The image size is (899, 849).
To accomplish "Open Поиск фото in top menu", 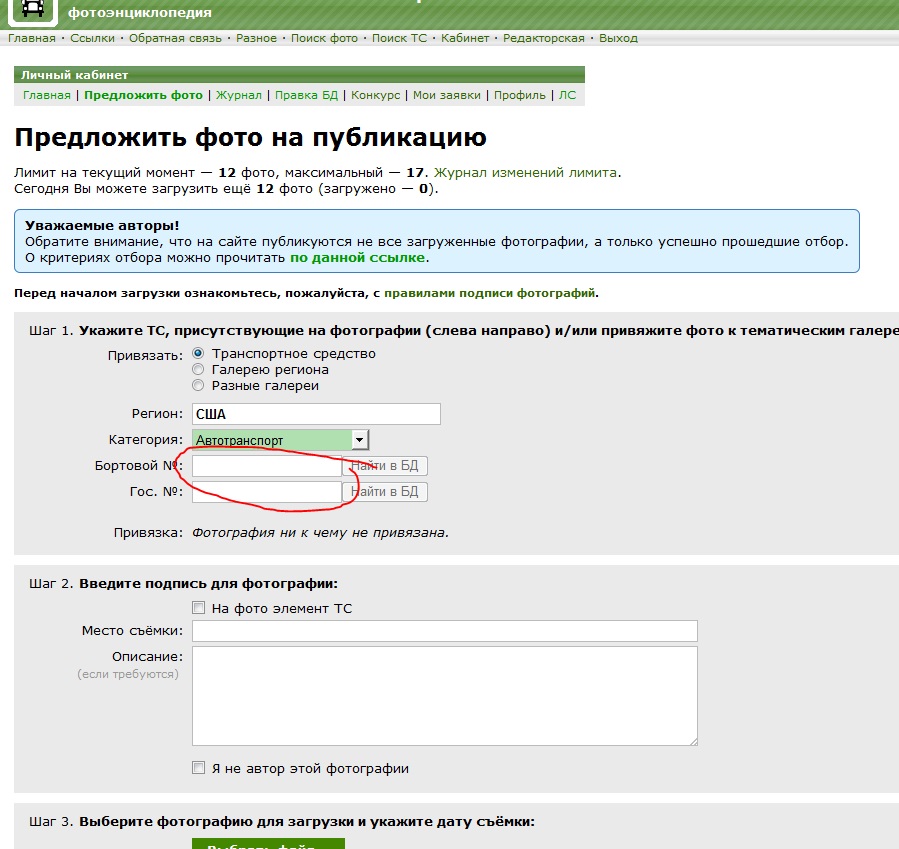I will click(x=324, y=38).
